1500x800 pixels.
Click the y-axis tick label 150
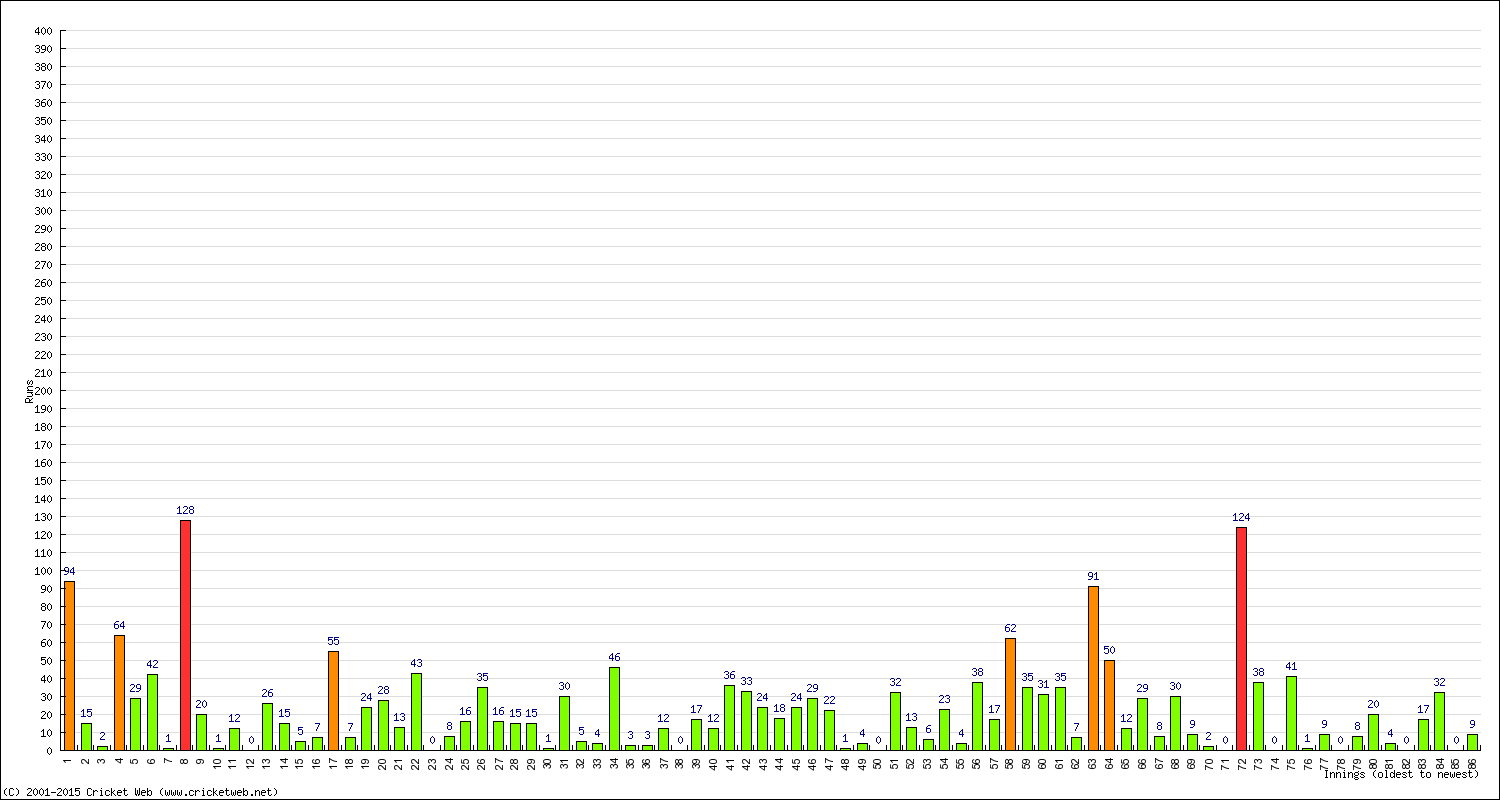tap(42, 481)
